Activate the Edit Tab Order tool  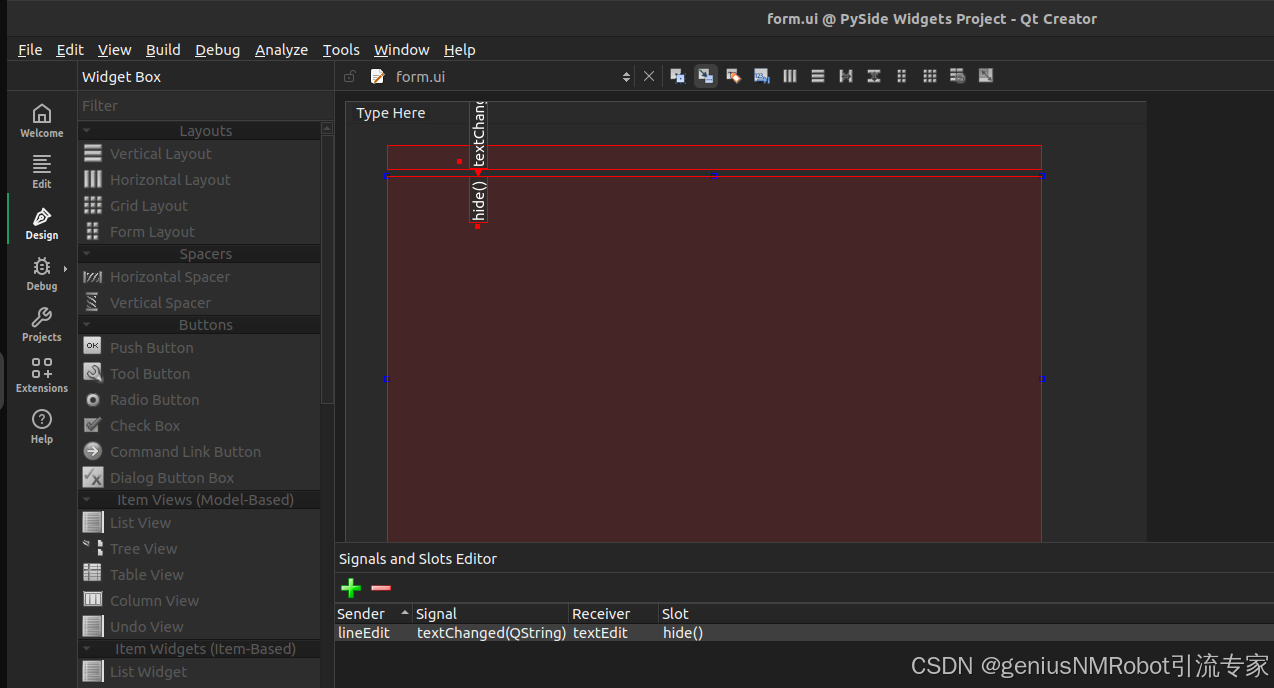[761, 76]
